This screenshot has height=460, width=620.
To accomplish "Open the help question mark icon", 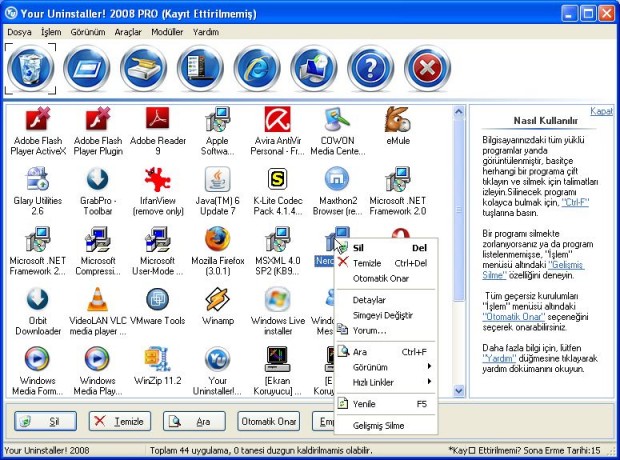I will 370,68.
